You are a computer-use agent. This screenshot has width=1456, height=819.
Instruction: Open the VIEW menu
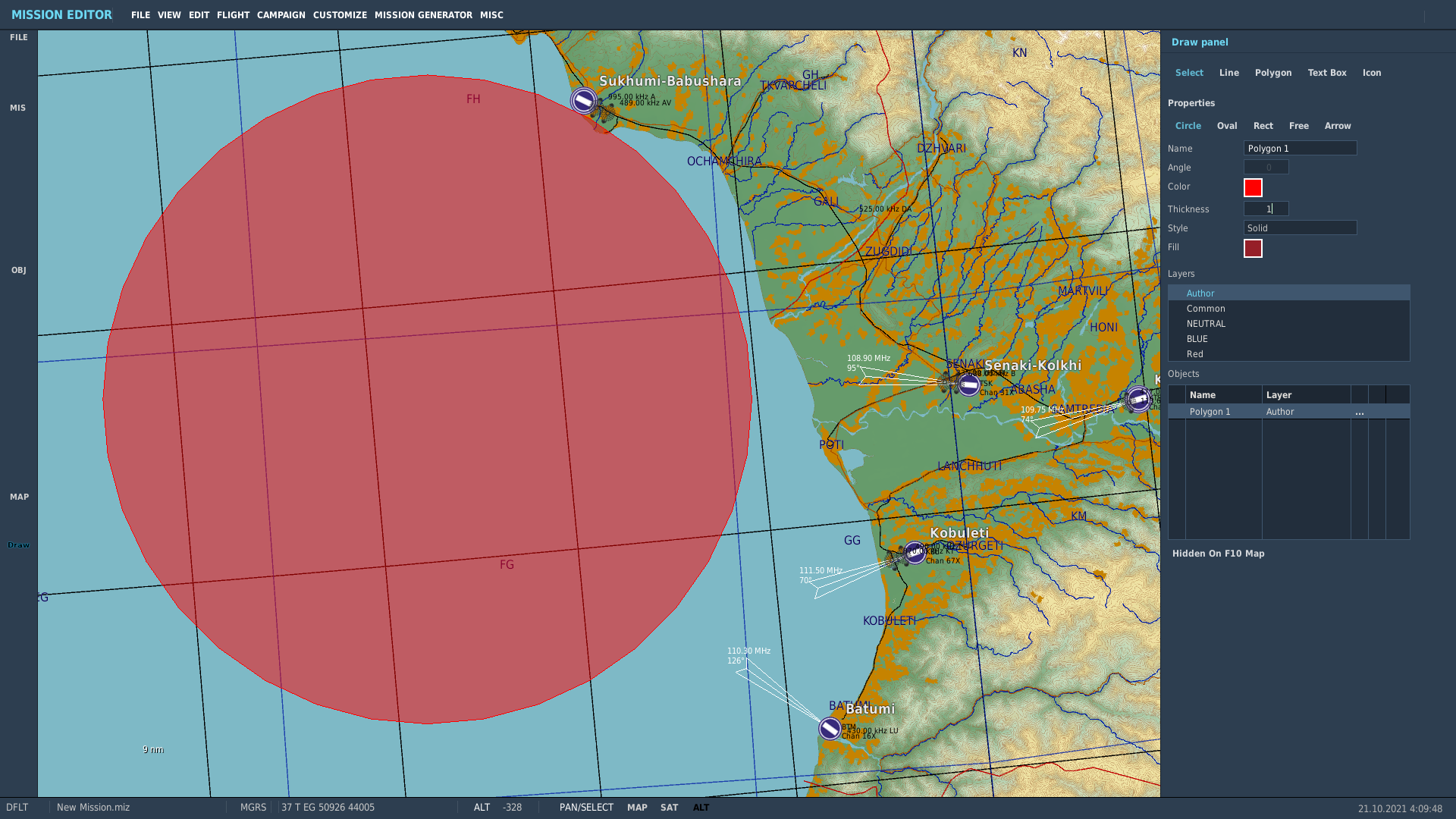click(169, 15)
